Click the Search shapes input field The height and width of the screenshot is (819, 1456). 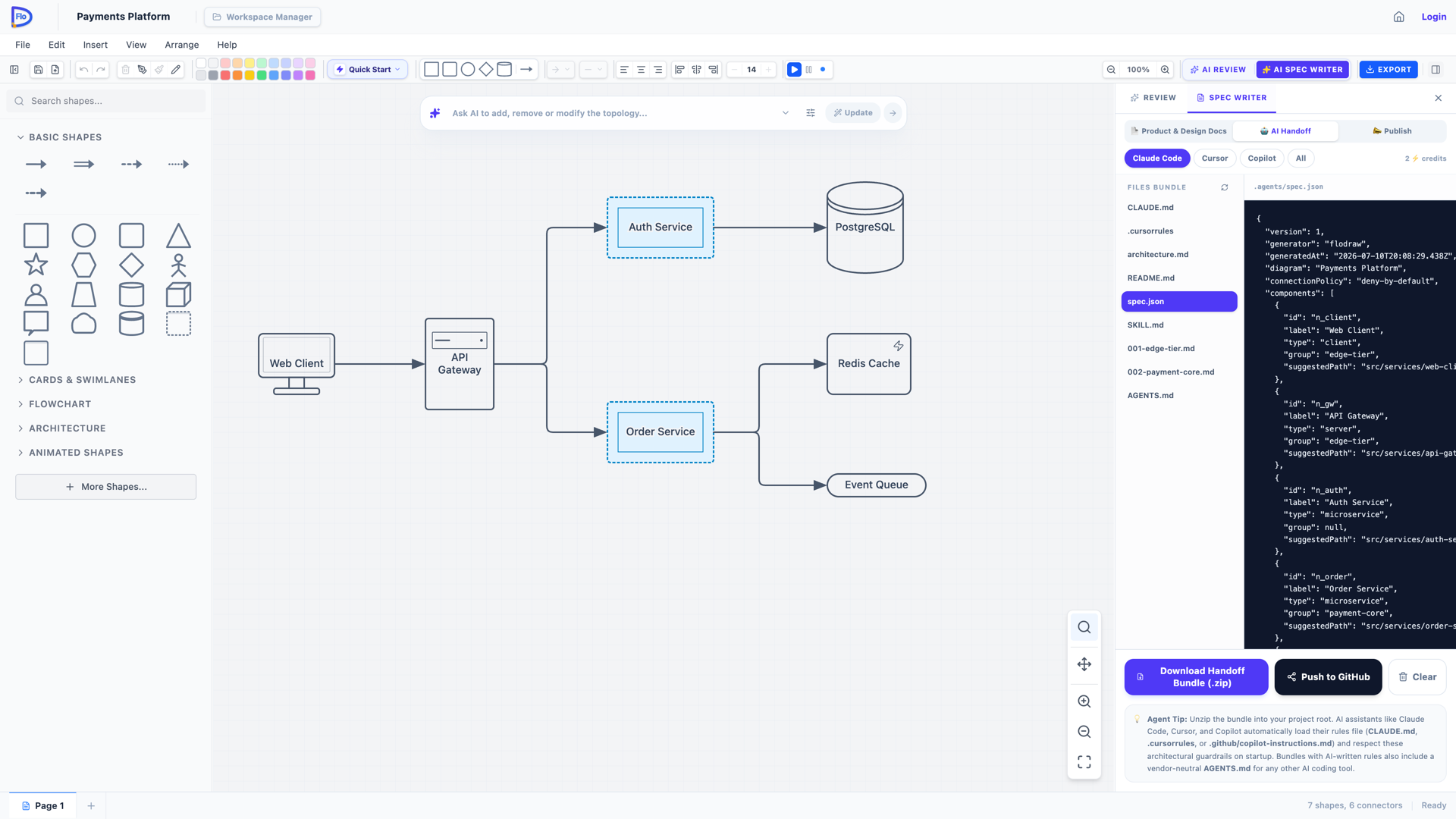106,101
